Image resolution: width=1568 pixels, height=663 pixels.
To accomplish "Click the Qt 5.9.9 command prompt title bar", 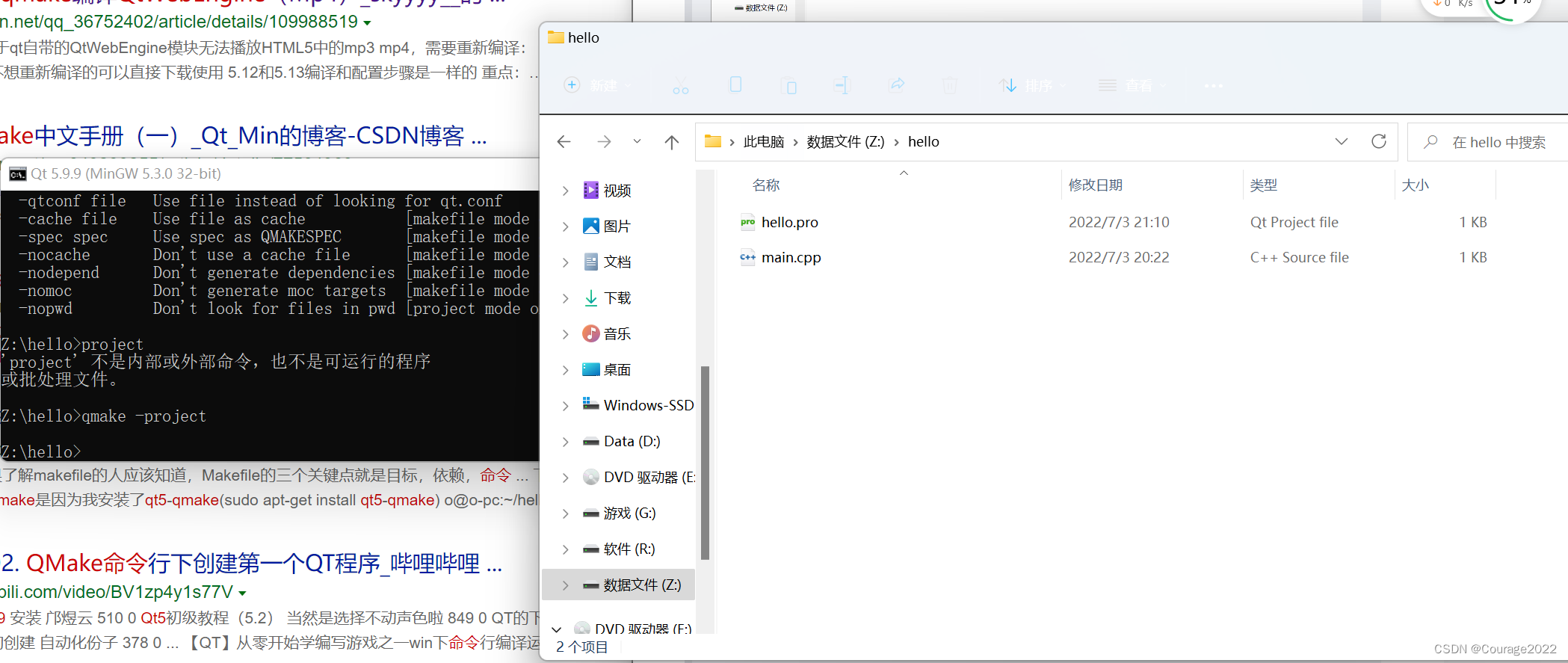I will (271, 173).
